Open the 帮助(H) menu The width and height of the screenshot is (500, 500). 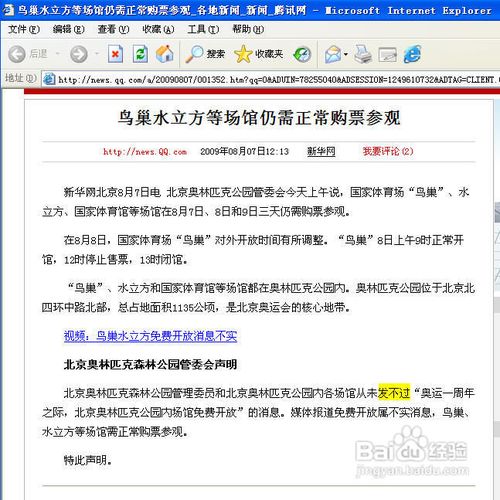(x=248, y=29)
